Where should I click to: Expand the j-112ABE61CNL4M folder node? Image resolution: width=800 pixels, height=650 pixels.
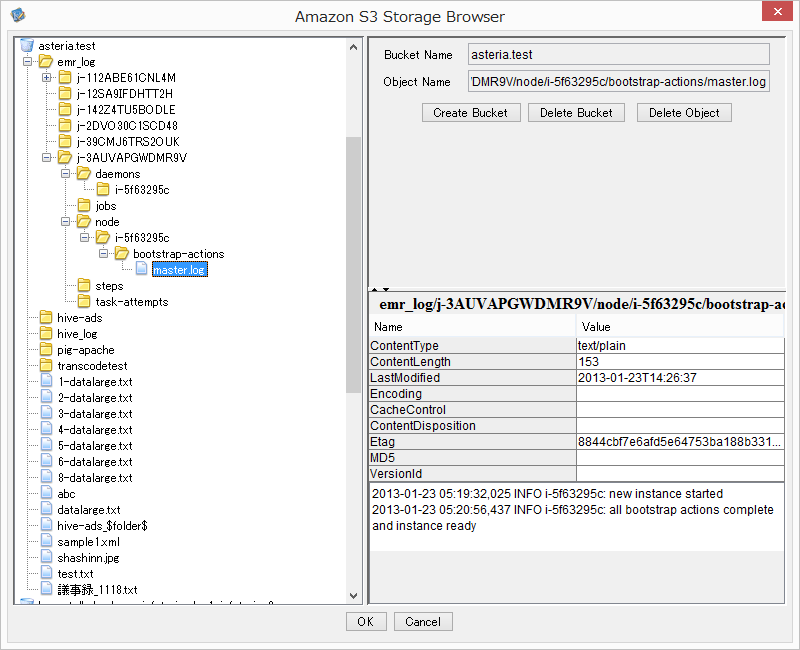[46, 78]
